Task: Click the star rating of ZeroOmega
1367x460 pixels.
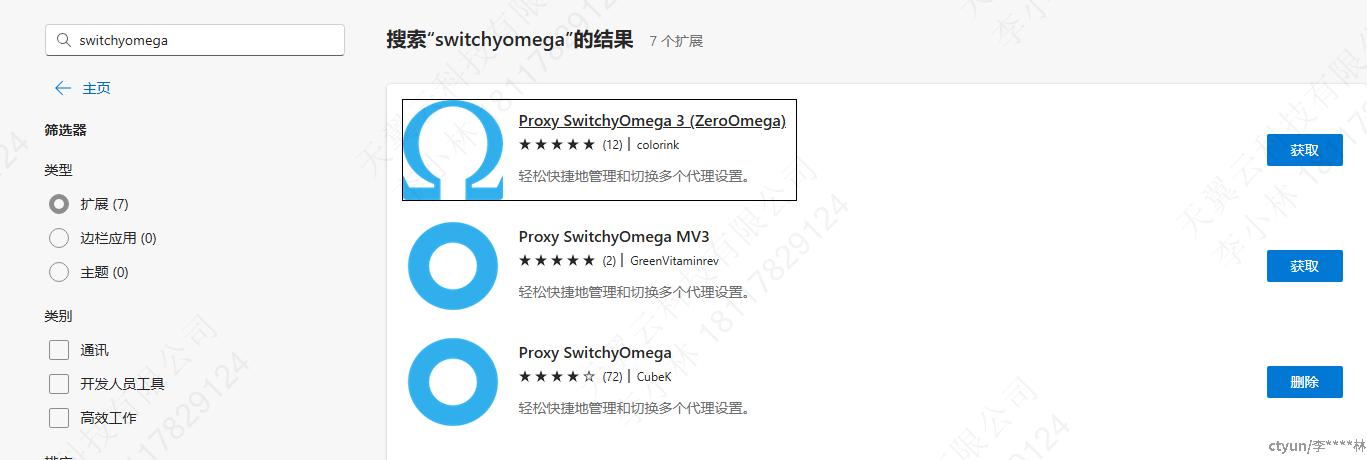Action: pos(557,145)
